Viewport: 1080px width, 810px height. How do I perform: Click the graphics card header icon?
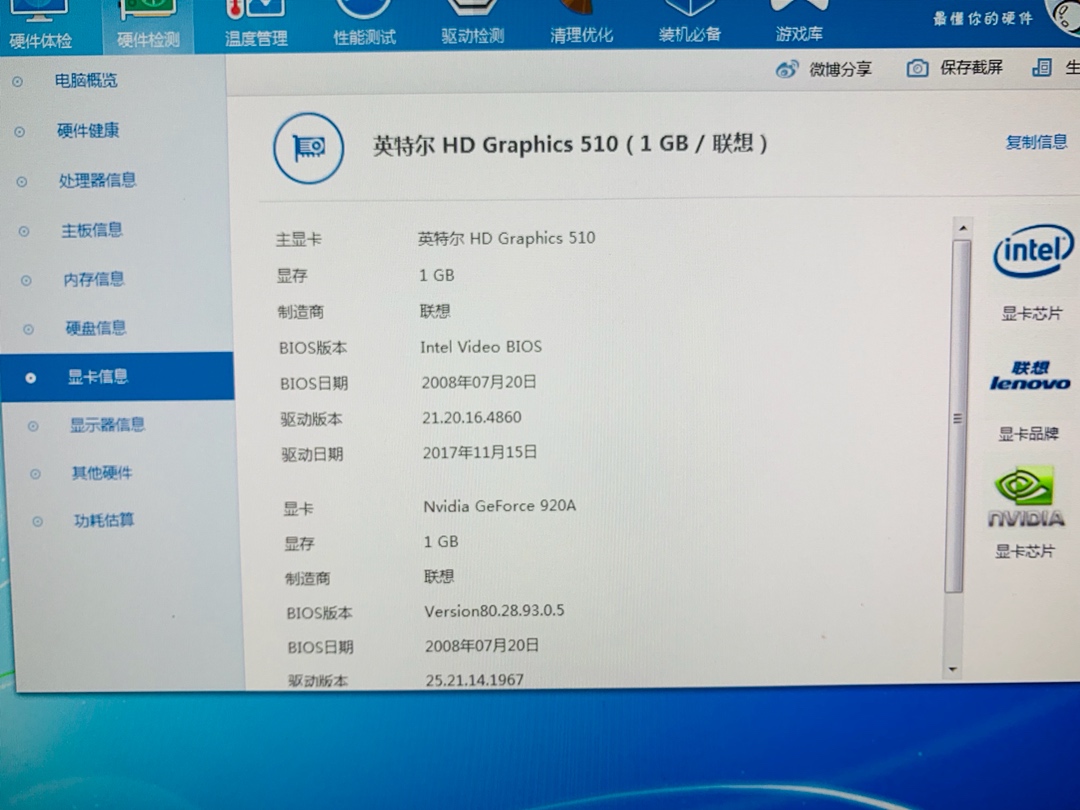(x=309, y=148)
